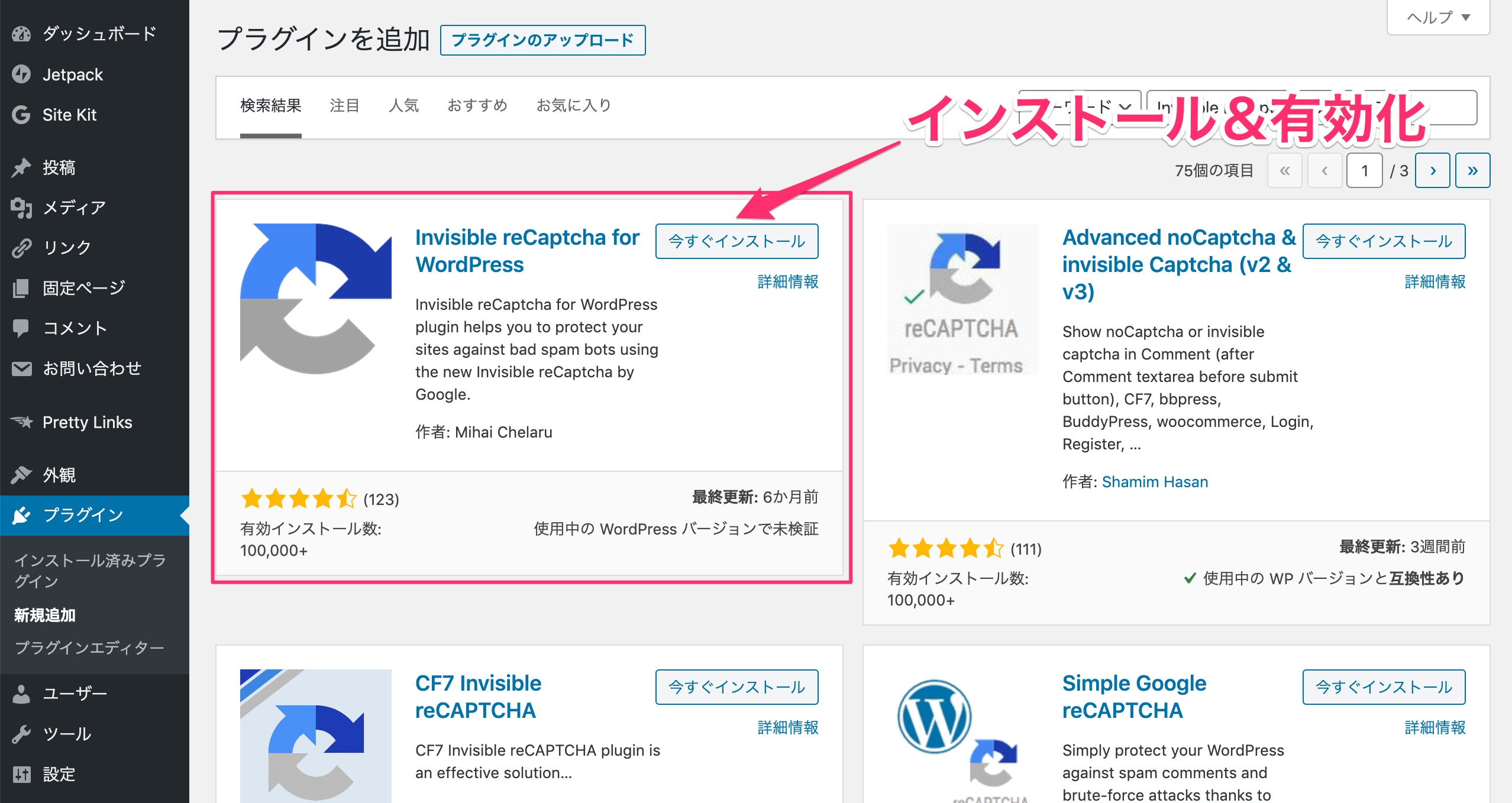Open Site Kit menu item
This screenshot has width=1512, height=803.
(95, 115)
